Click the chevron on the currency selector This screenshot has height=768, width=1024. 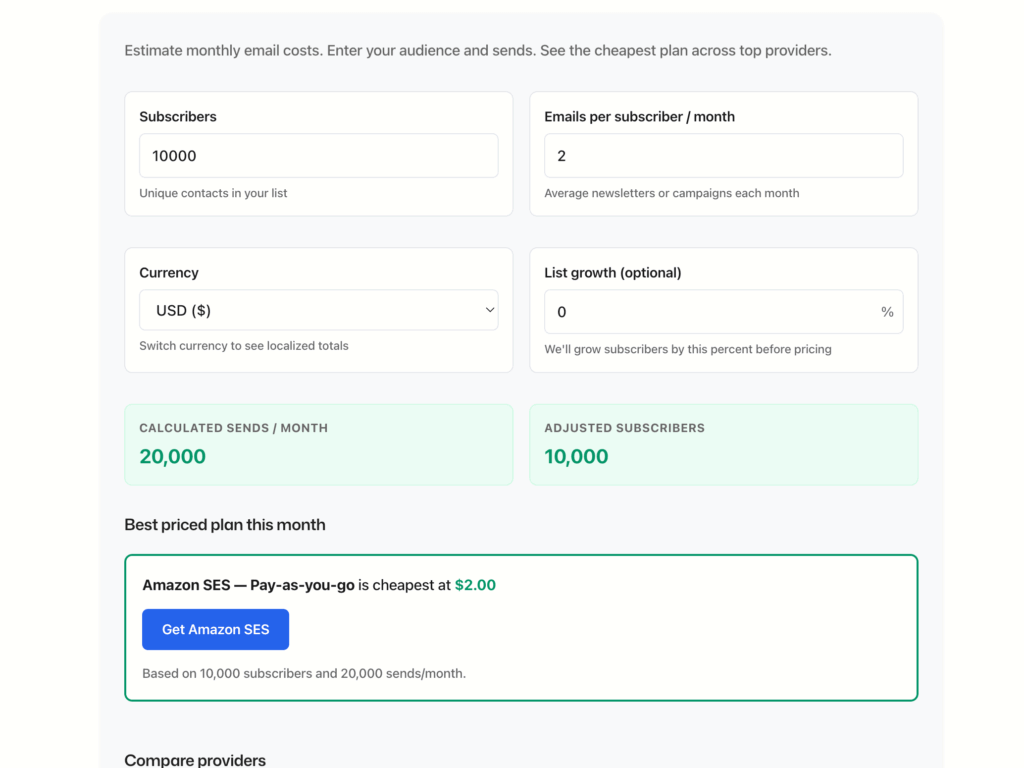coord(490,310)
